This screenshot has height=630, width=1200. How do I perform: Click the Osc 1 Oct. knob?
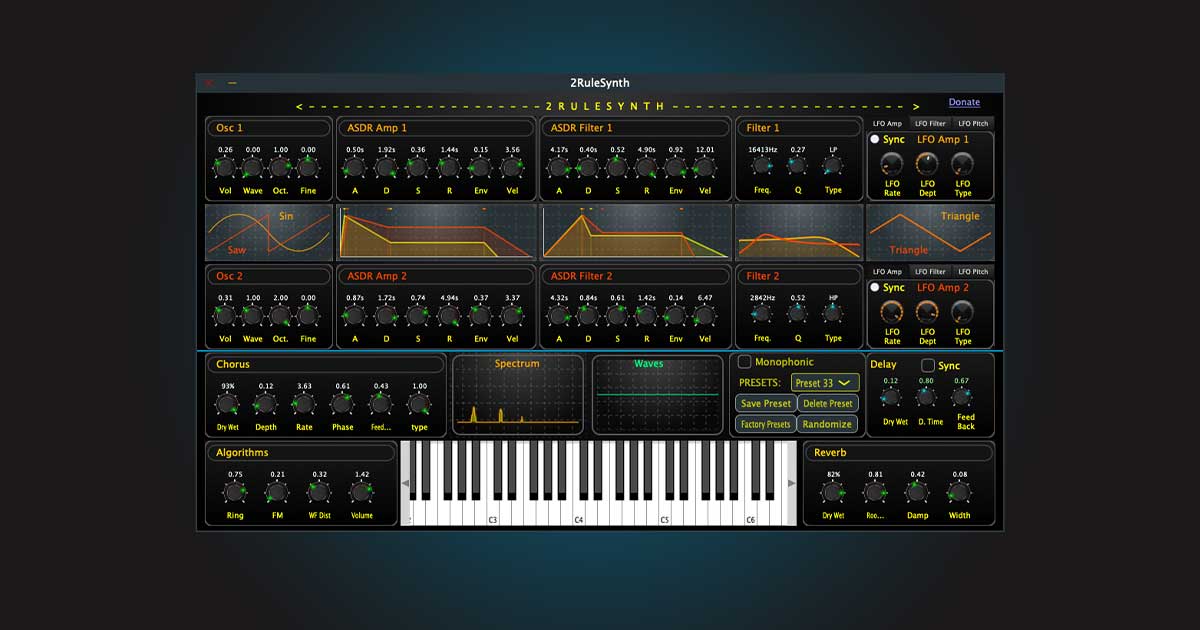tap(280, 167)
